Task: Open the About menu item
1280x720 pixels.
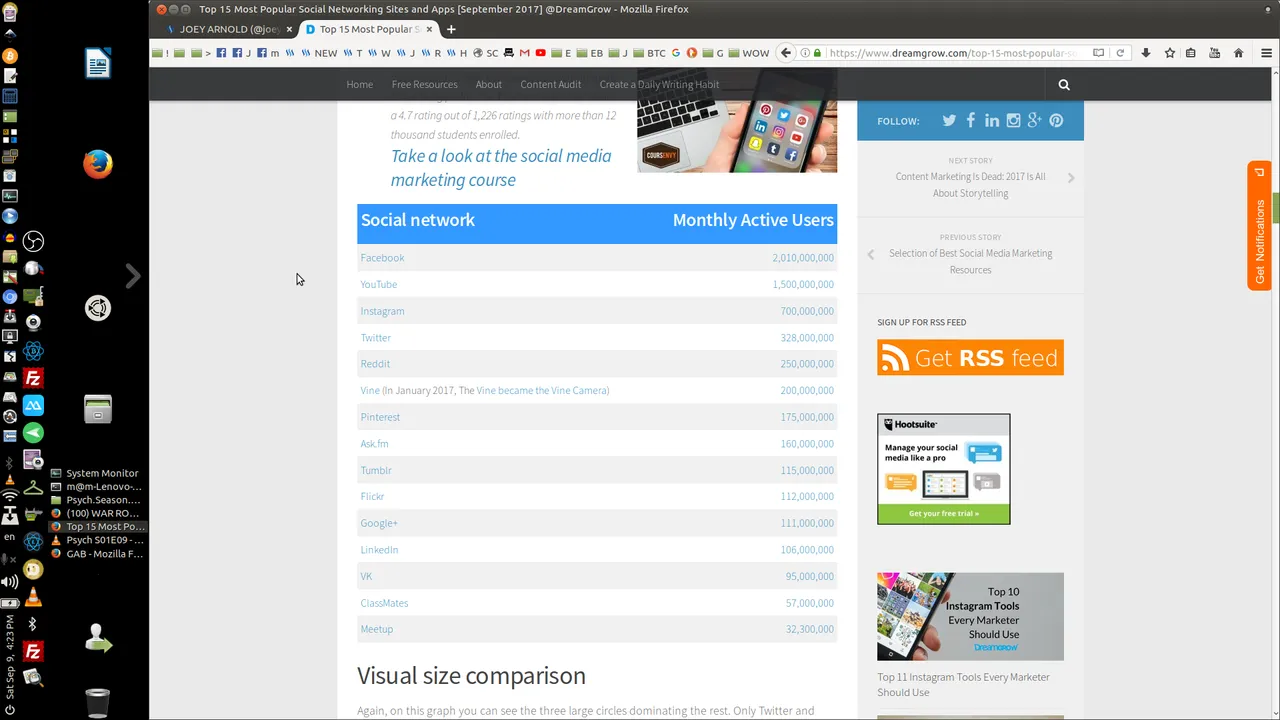Action: click(x=489, y=84)
